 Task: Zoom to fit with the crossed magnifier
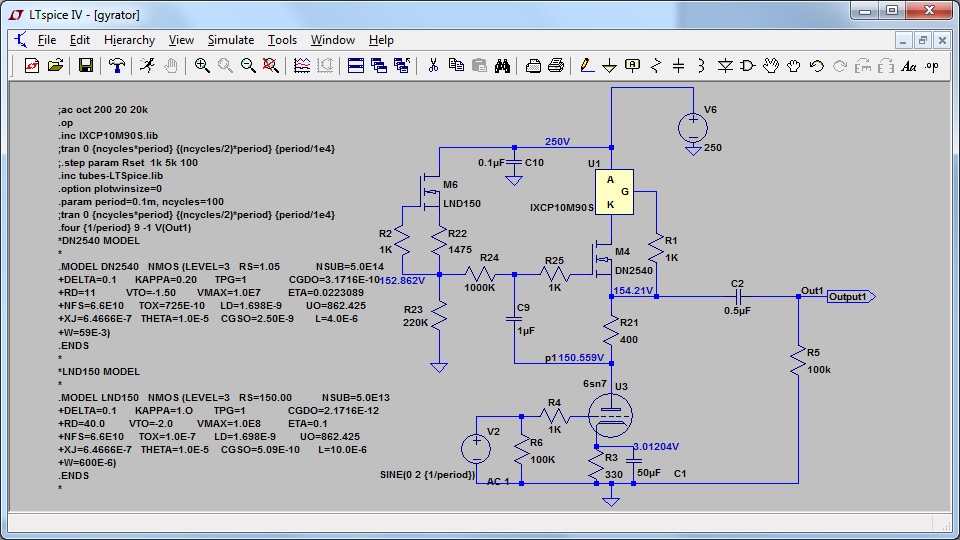coord(271,66)
